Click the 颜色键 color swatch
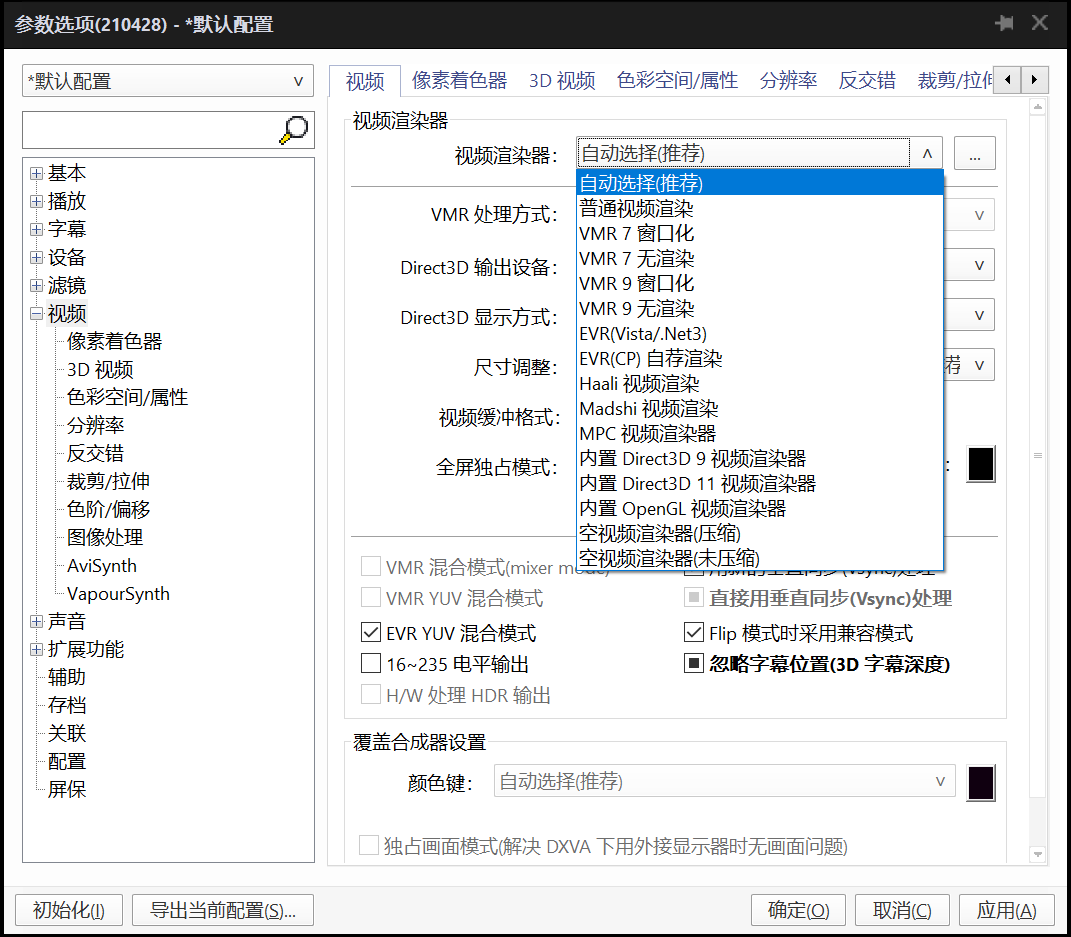The width and height of the screenshot is (1071, 937). pyautogui.click(x=981, y=783)
